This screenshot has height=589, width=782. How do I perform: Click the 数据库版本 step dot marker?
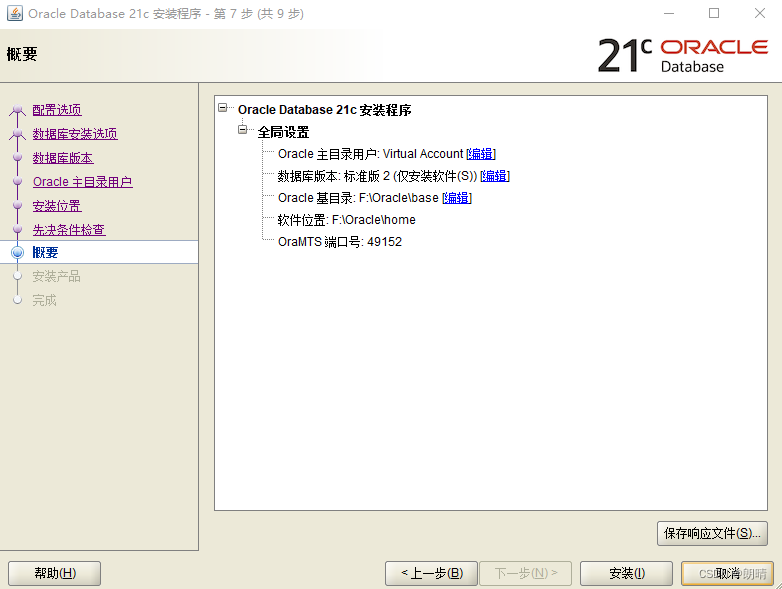pyautogui.click(x=17, y=158)
